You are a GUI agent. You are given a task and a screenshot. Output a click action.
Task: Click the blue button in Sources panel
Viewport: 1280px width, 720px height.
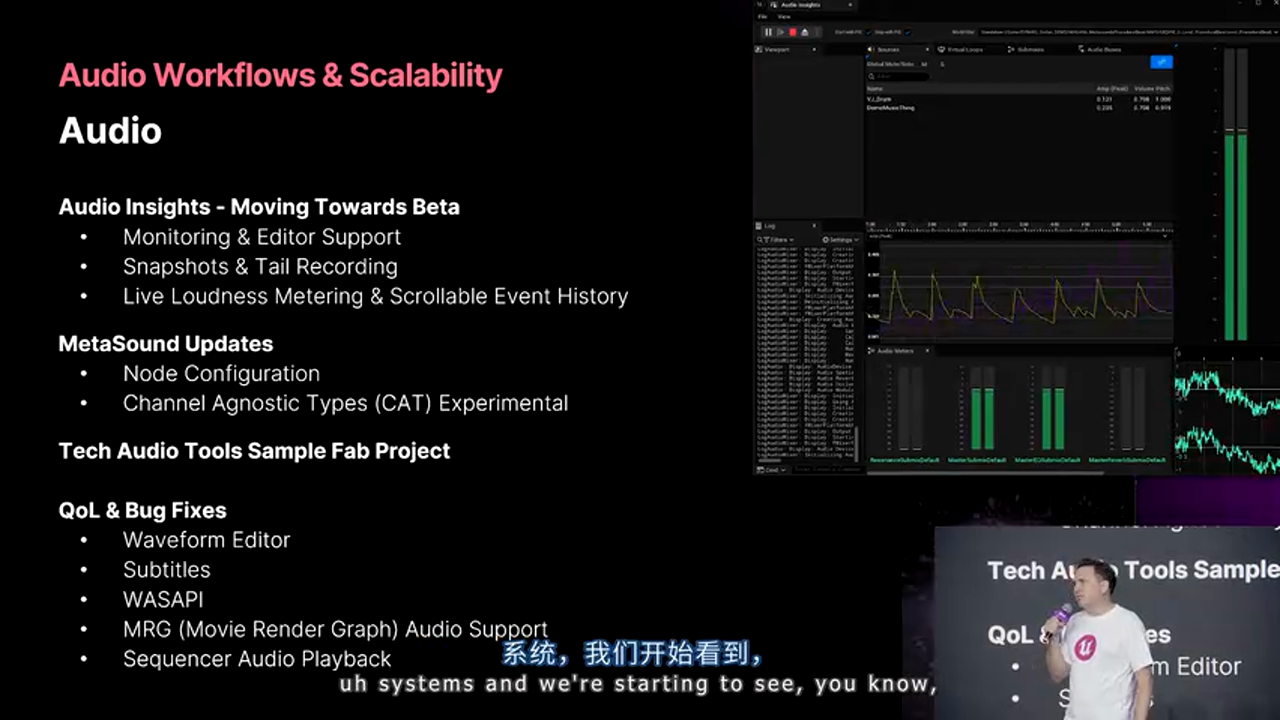point(1160,62)
